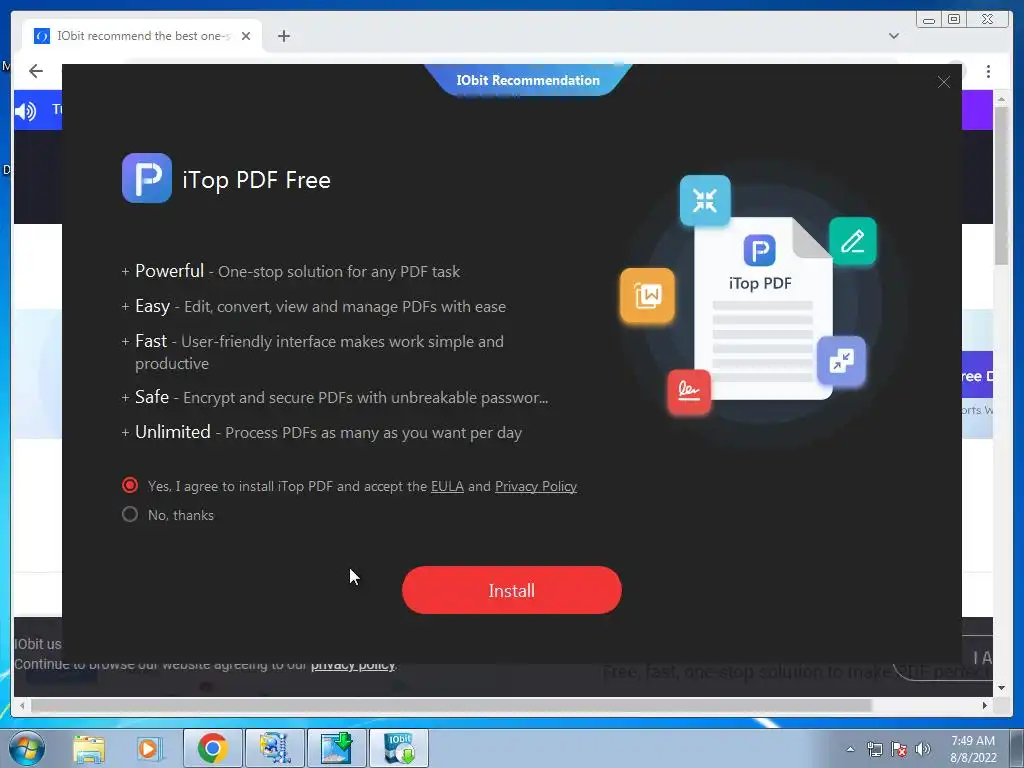
Task: Open Windows Explorer from the taskbar
Action: [89, 748]
